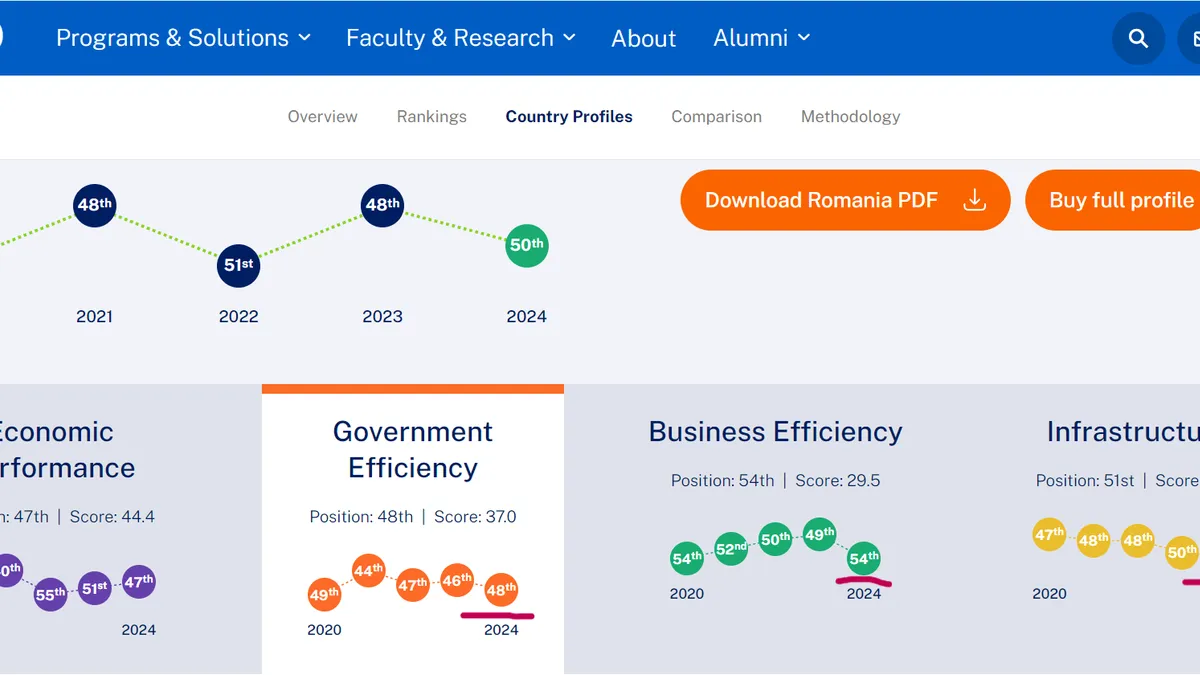Select the 2024 overall rank 50th marker
The height and width of the screenshot is (675, 1200).
pyautogui.click(x=527, y=245)
